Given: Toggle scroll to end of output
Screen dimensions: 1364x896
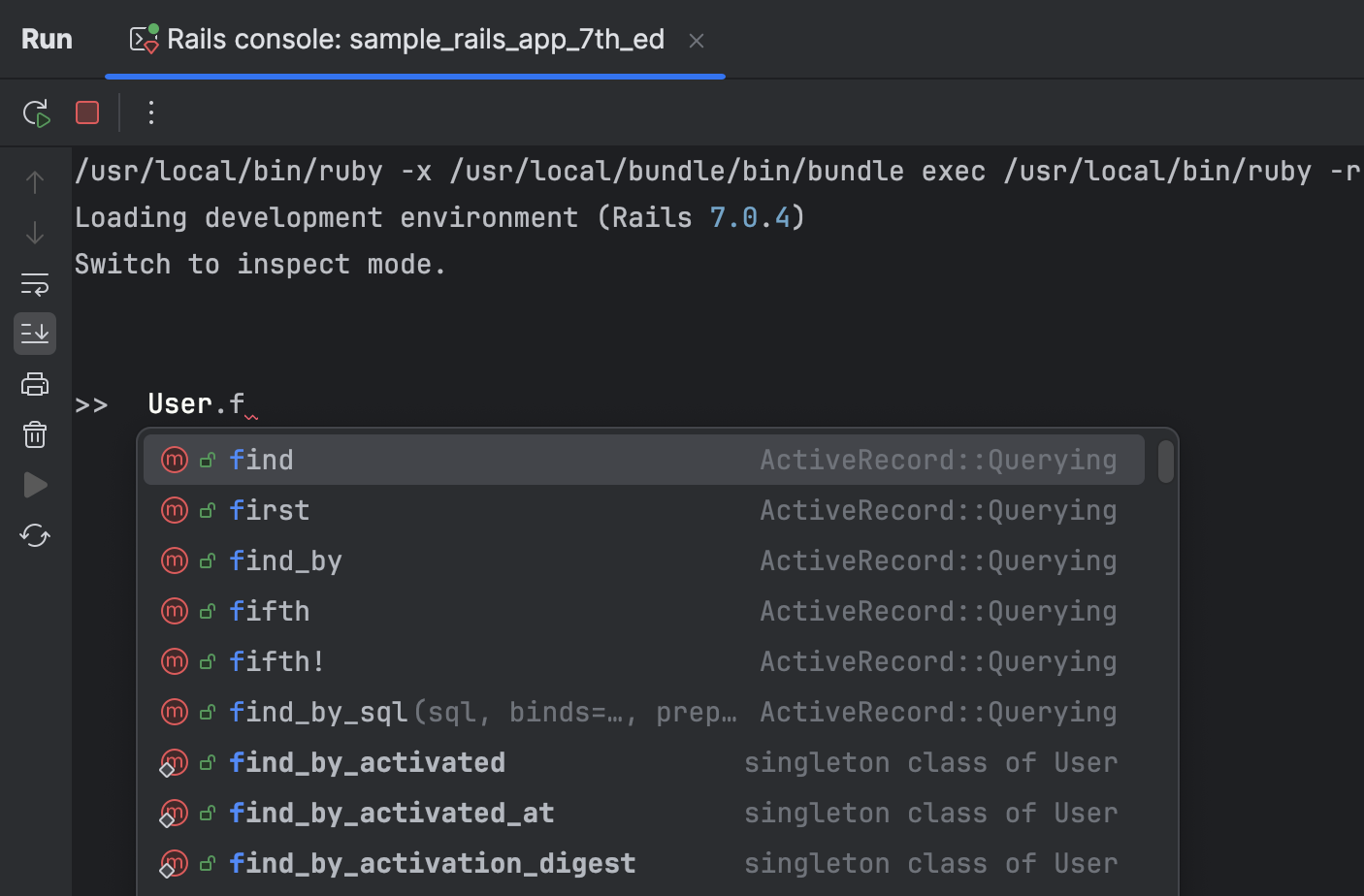Looking at the screenshot, I should 35,334.
